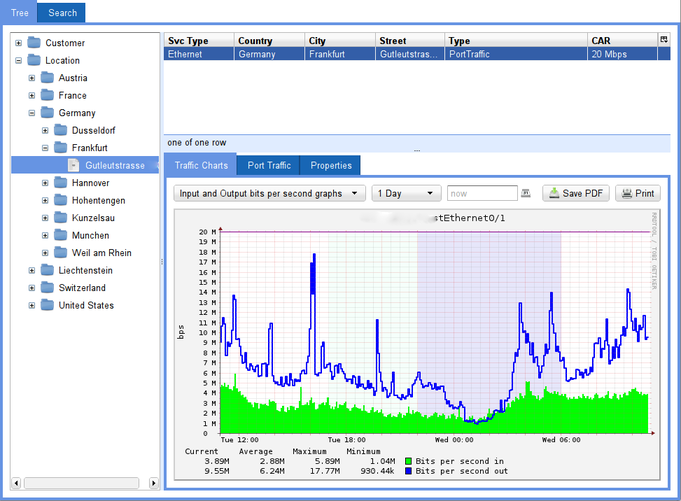
Task: Click the column chooser icon in table header
Action: (x=663, y=39)
